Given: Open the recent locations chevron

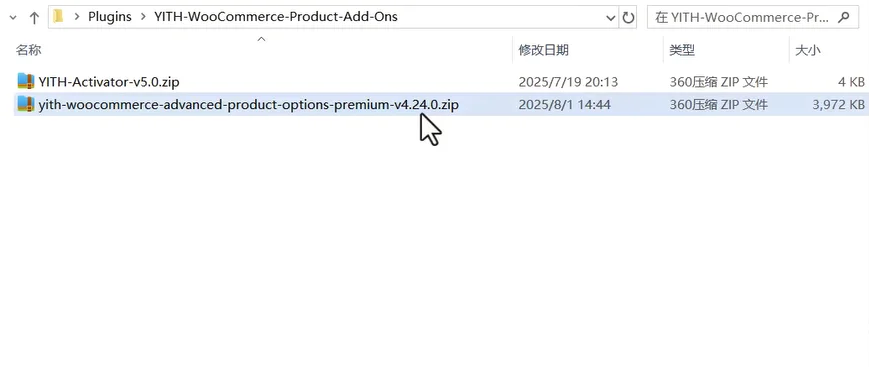Looking at the screenshot, I should [x=13, y=18].
